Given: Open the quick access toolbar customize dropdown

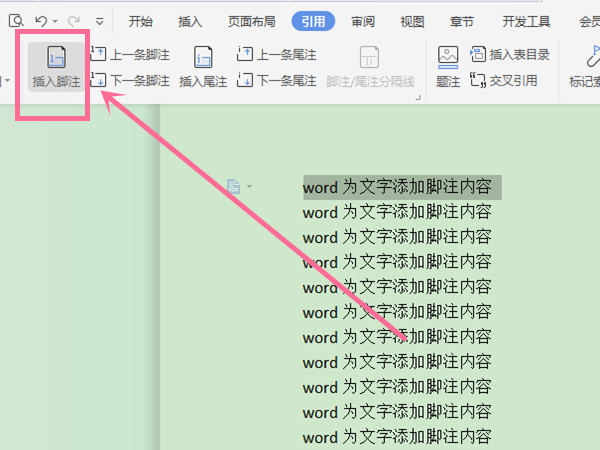Looking at the screenshot, I should [x=99, y=21].
